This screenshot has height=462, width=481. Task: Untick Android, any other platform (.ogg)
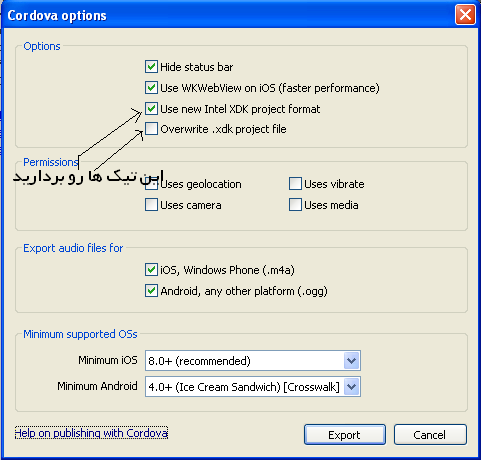point(151,291)
